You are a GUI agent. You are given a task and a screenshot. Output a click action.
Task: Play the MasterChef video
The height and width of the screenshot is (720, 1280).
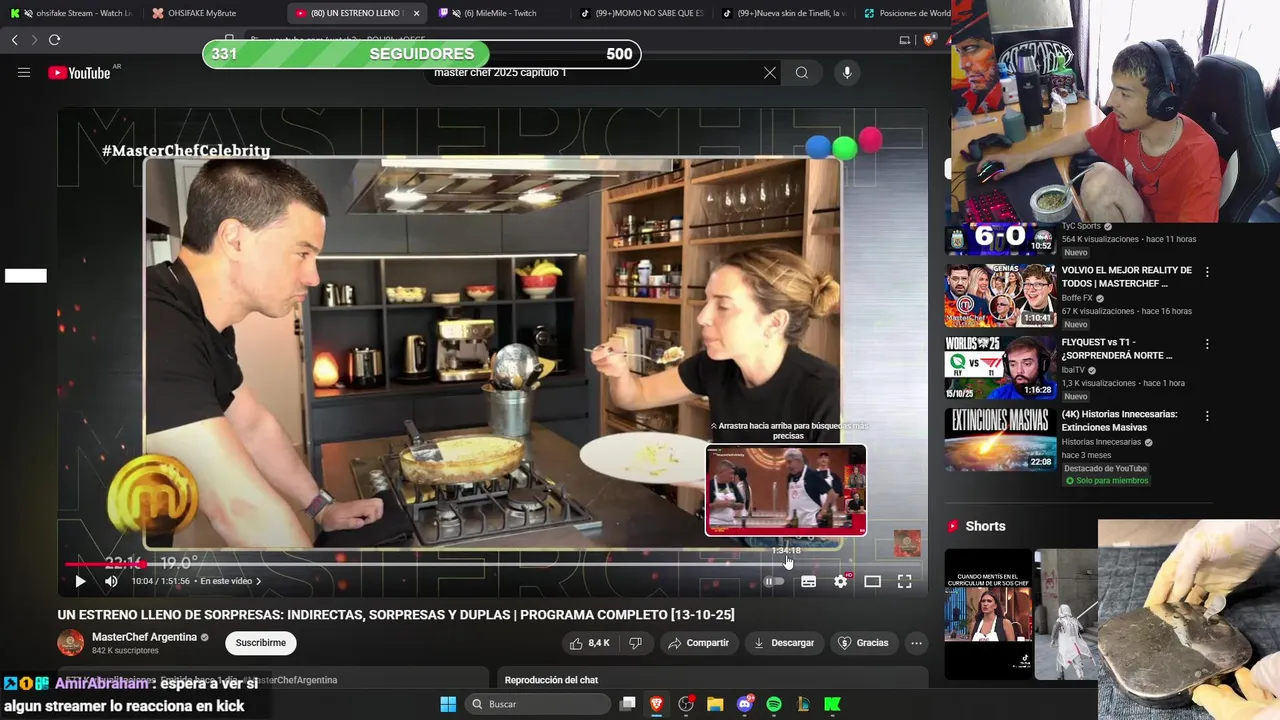tap(80, 581)
